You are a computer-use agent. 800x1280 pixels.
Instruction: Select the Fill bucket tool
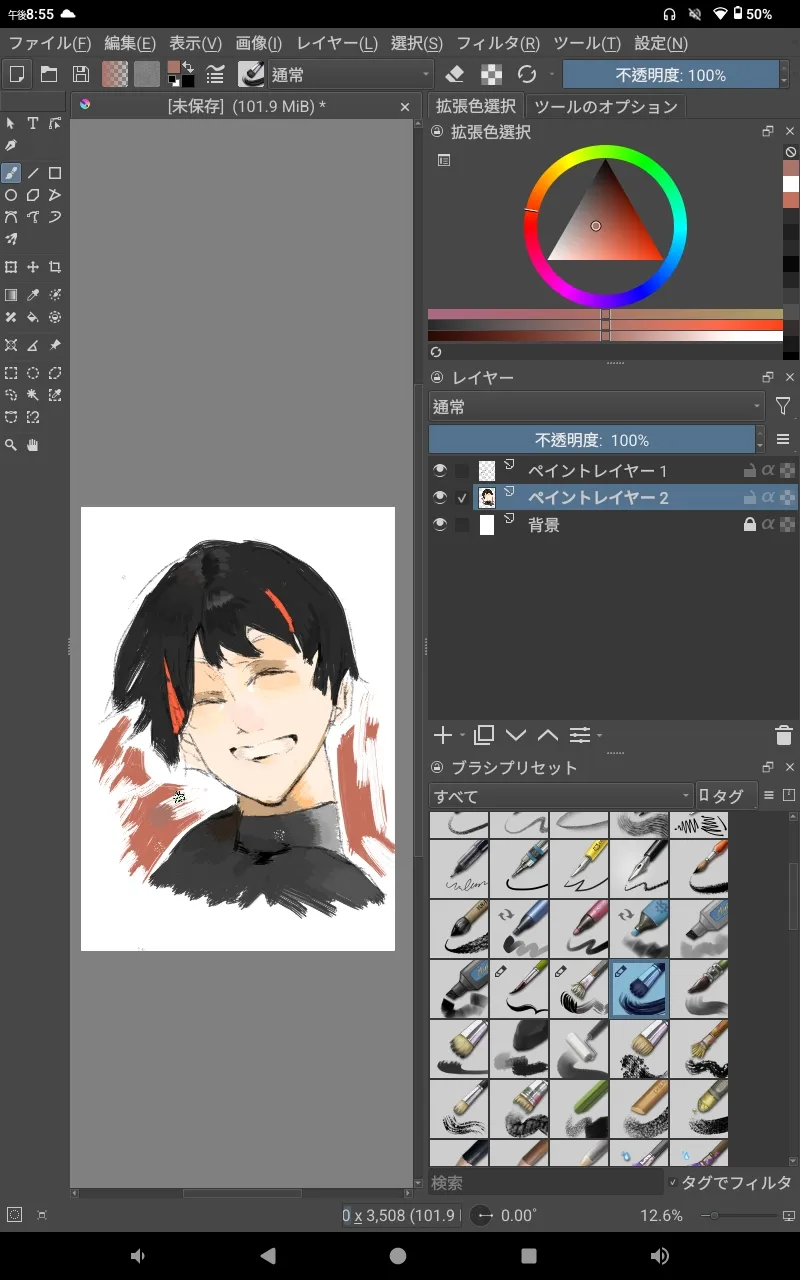point(33,317)
